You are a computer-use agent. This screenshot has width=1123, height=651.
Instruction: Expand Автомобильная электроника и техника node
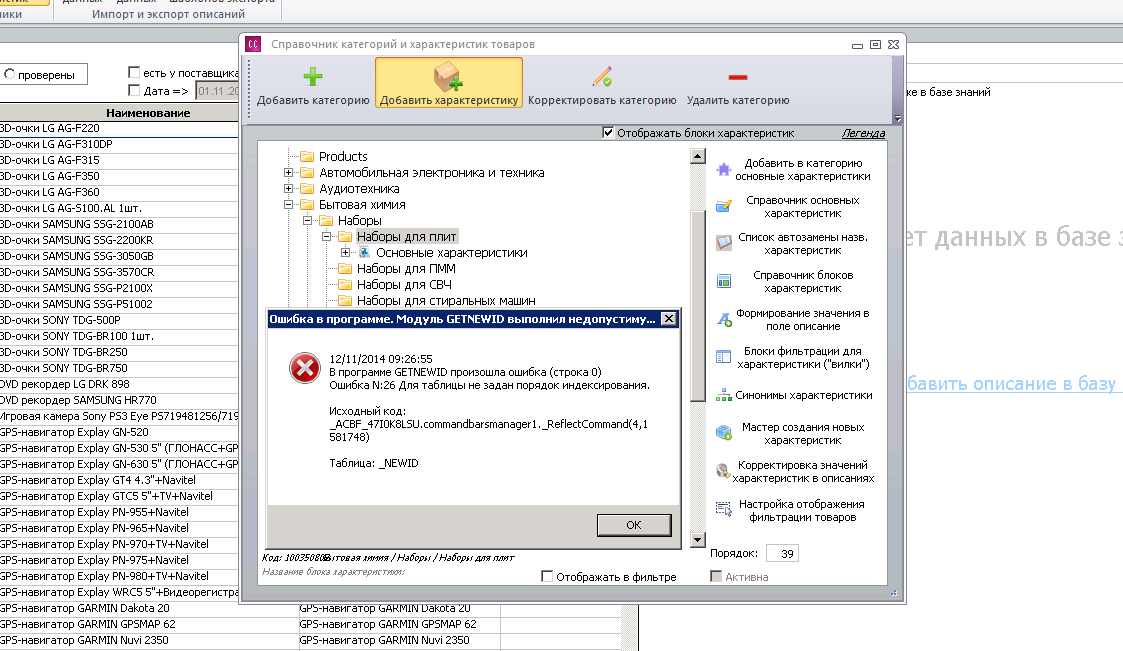click(288, 173)
